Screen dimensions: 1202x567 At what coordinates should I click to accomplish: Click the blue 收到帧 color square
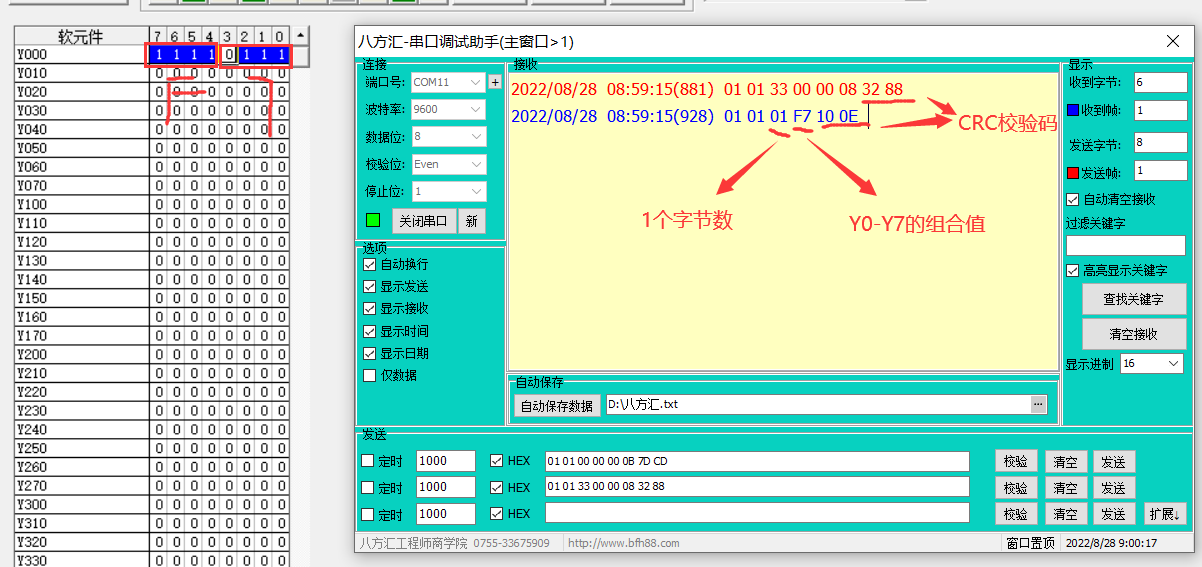(x=1073, y=110)
